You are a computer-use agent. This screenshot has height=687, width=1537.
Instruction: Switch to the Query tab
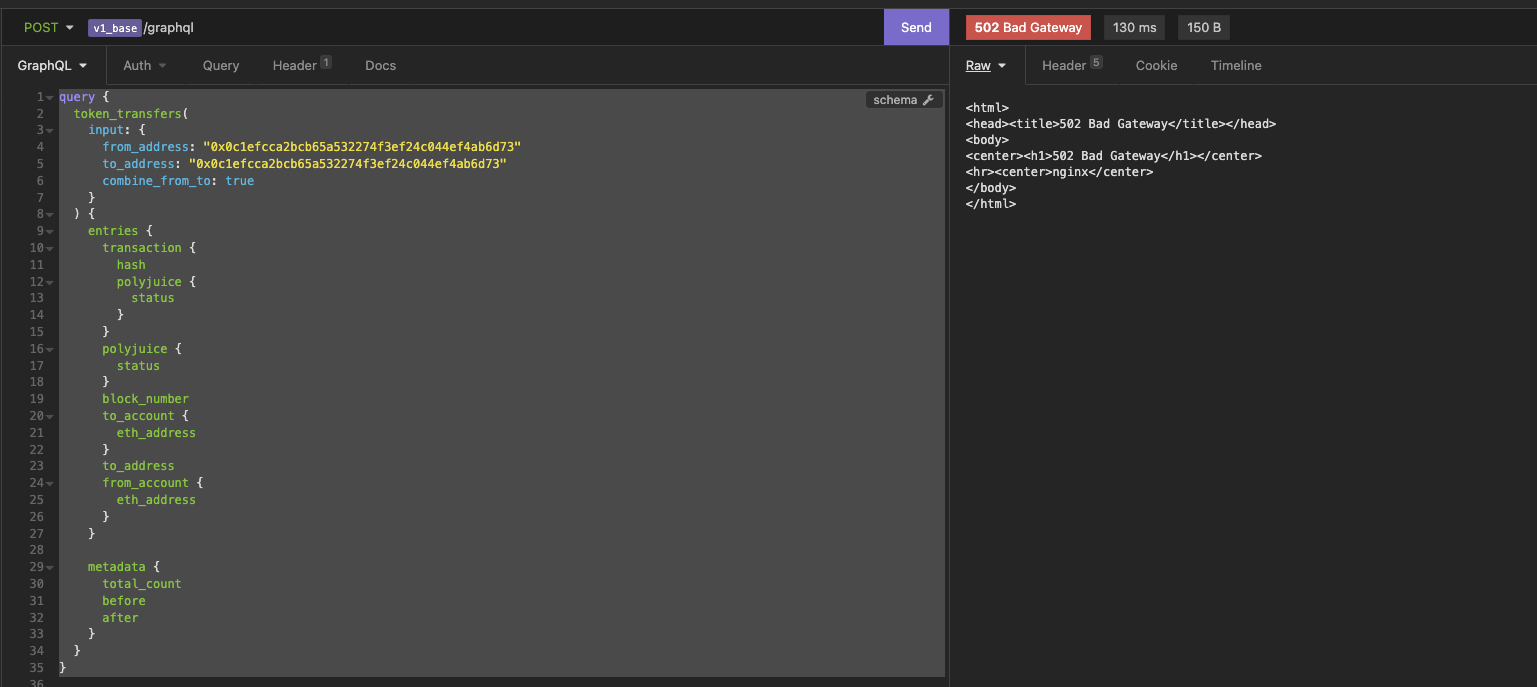pos(221,65)
